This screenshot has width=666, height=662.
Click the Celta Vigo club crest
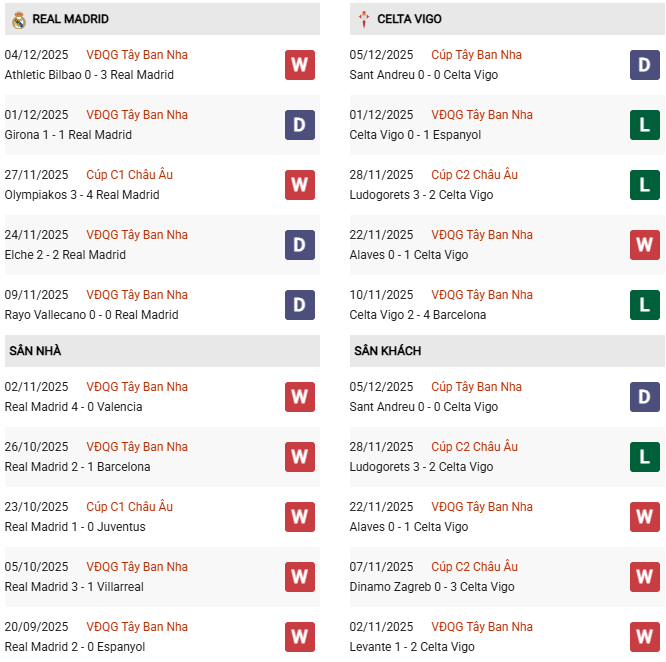[364, 19]
